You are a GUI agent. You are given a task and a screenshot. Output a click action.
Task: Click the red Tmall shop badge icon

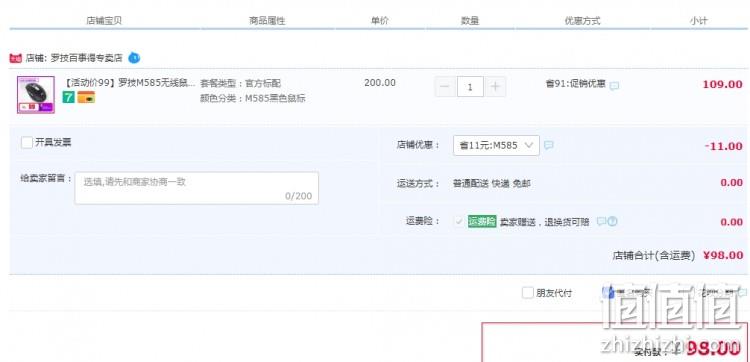[15, 58]
